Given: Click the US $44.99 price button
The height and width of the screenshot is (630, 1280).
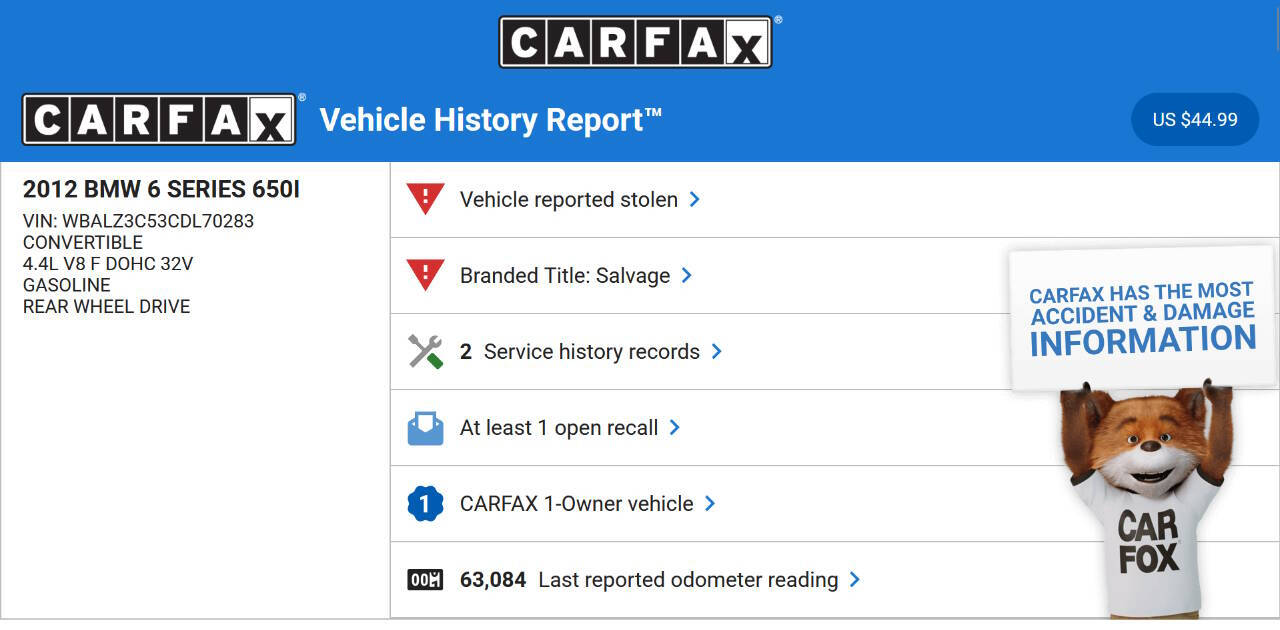Looking at the screenshot, I should pyautogui.click(x=1195, y=120).
